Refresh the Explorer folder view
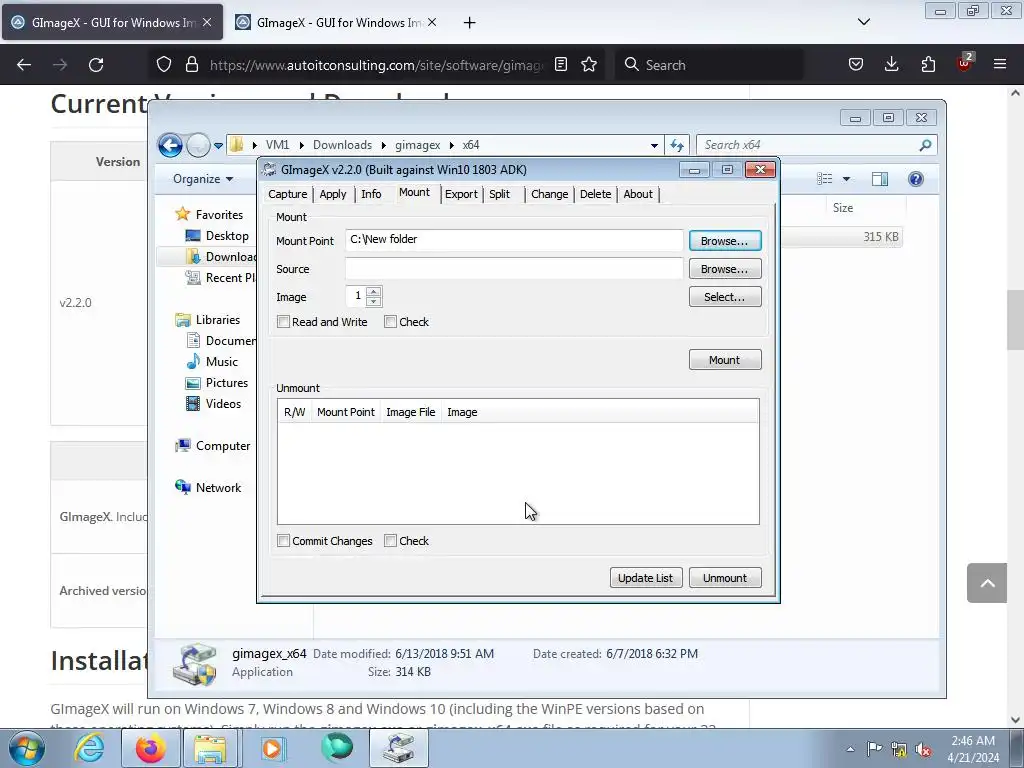The height and width of the screenshot is (768, 1024). click(677, 145)
